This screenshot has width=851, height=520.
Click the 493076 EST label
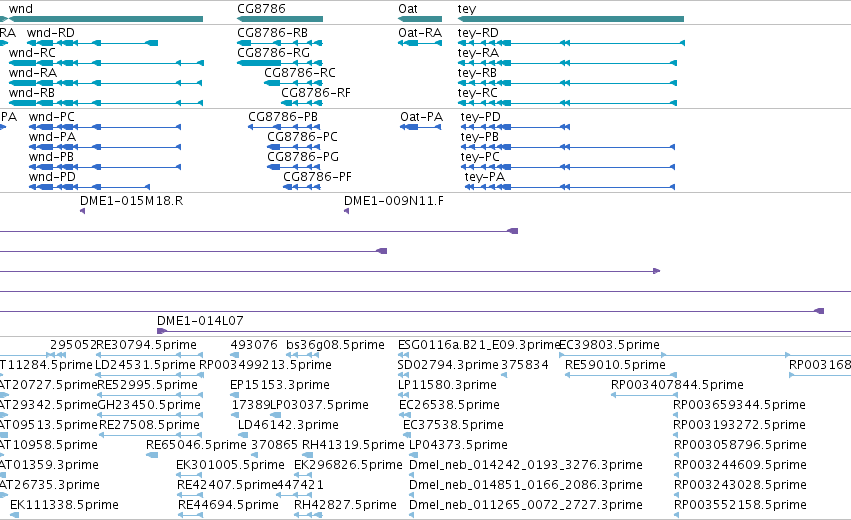(x=254, y=345)
